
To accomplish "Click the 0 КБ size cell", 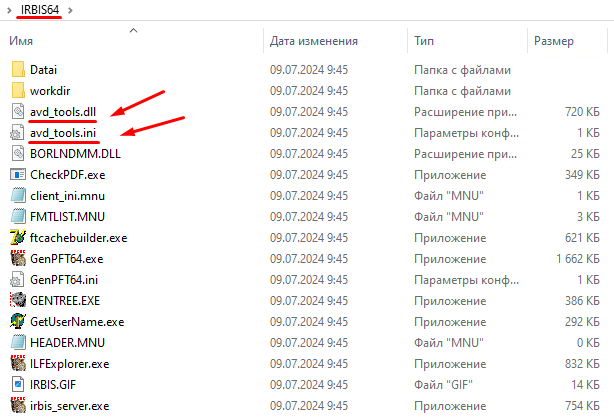I will tap(589, 343).
